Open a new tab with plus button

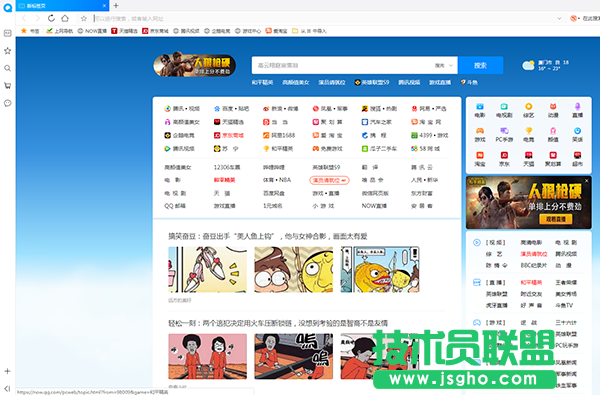click(116, 6)
